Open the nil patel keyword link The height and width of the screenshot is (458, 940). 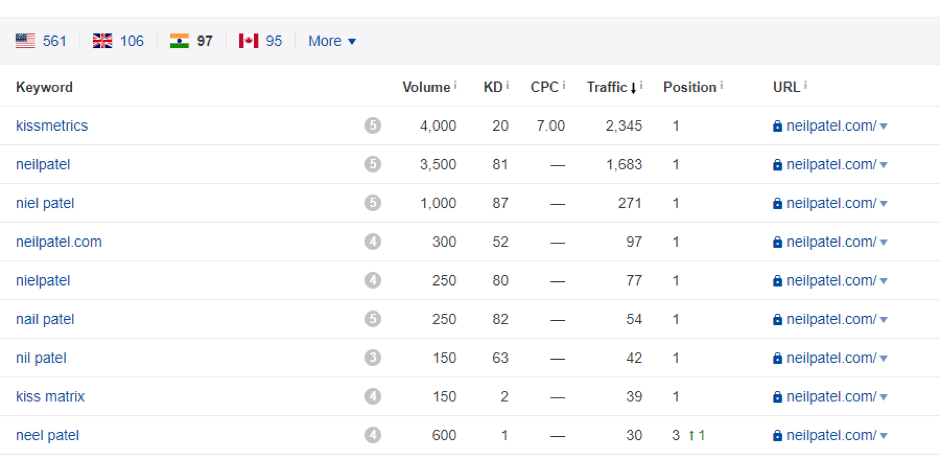pyautogui.click(x=41, y=358)
